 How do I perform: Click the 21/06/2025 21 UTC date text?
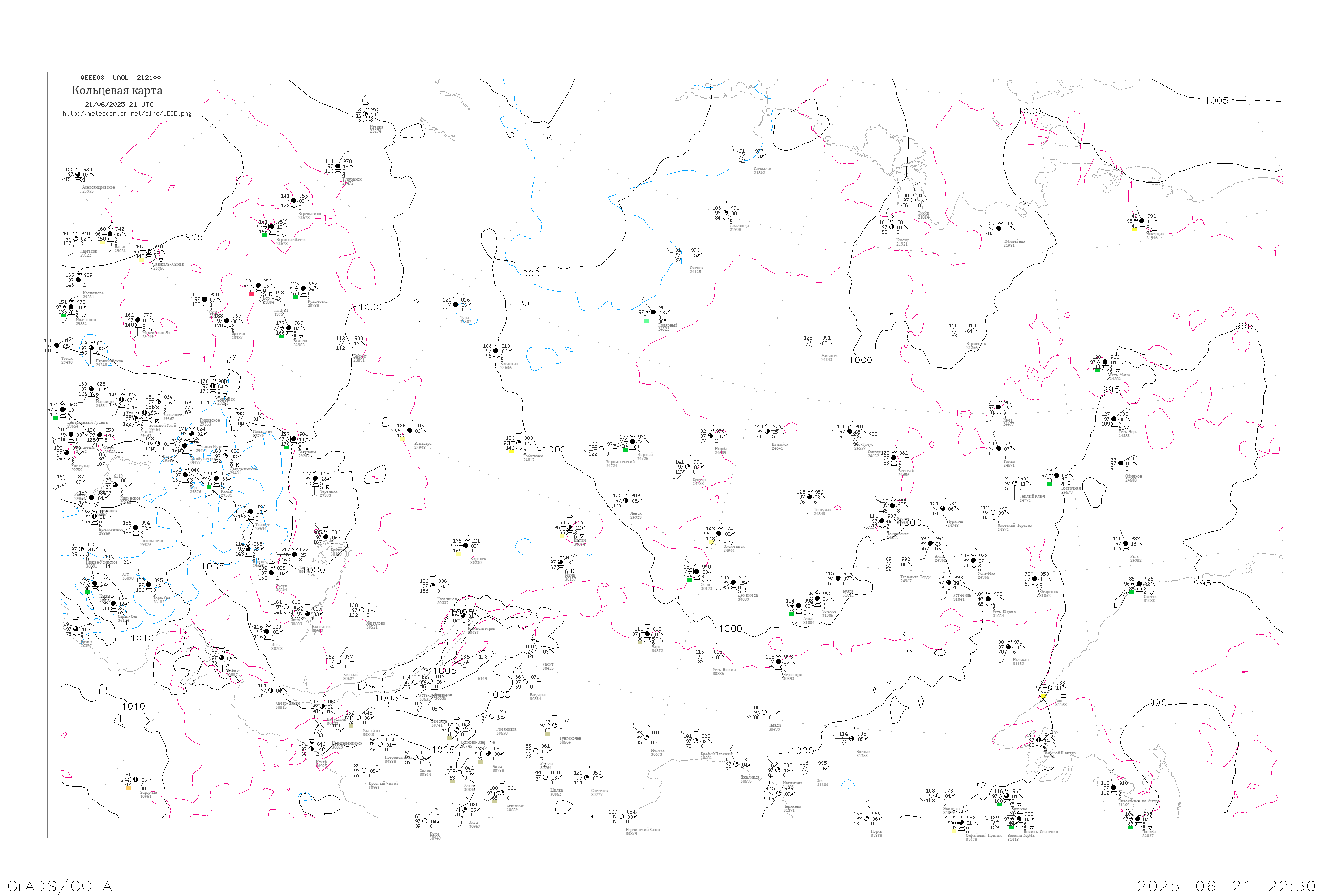click(x=119, y=104)
